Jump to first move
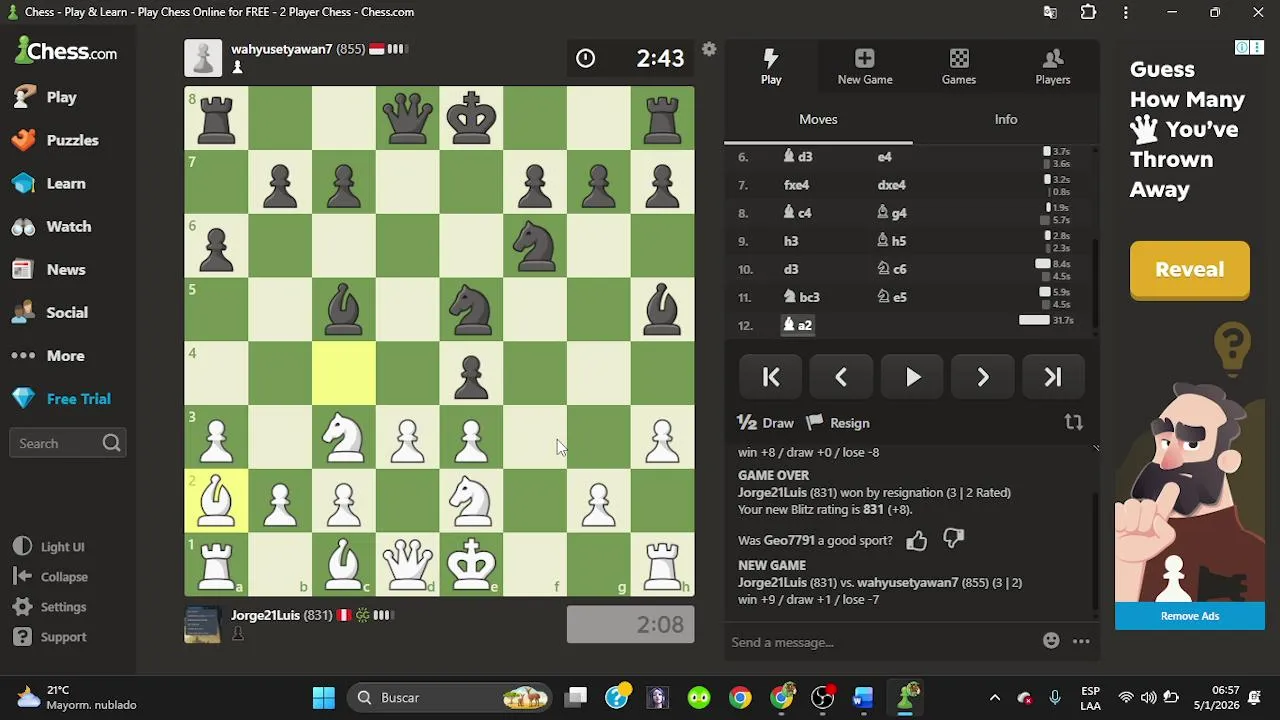 click(x=771, y=377)
